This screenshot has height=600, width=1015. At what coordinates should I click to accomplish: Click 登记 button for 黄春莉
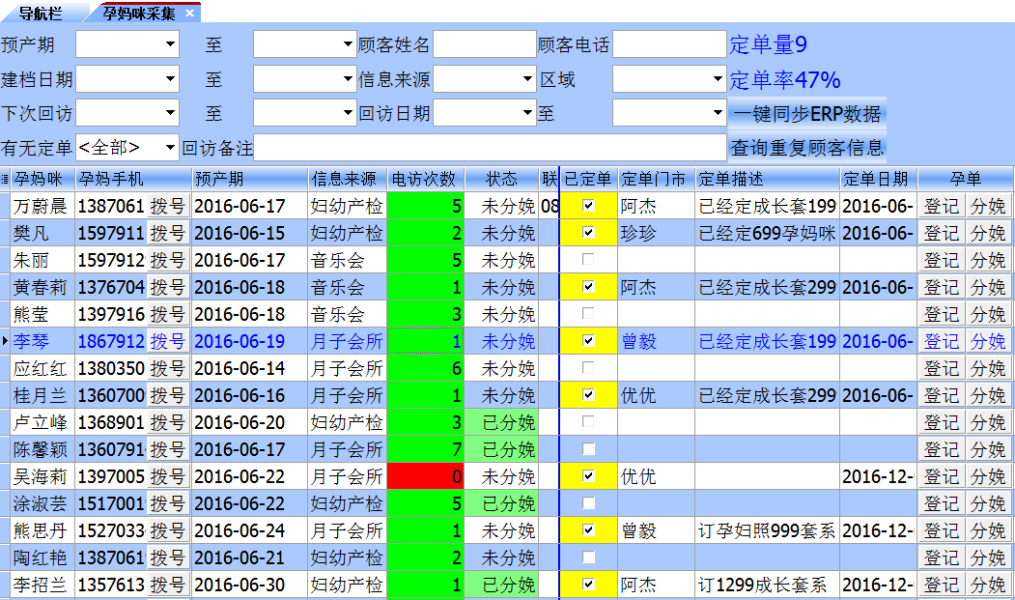(941, 287)
